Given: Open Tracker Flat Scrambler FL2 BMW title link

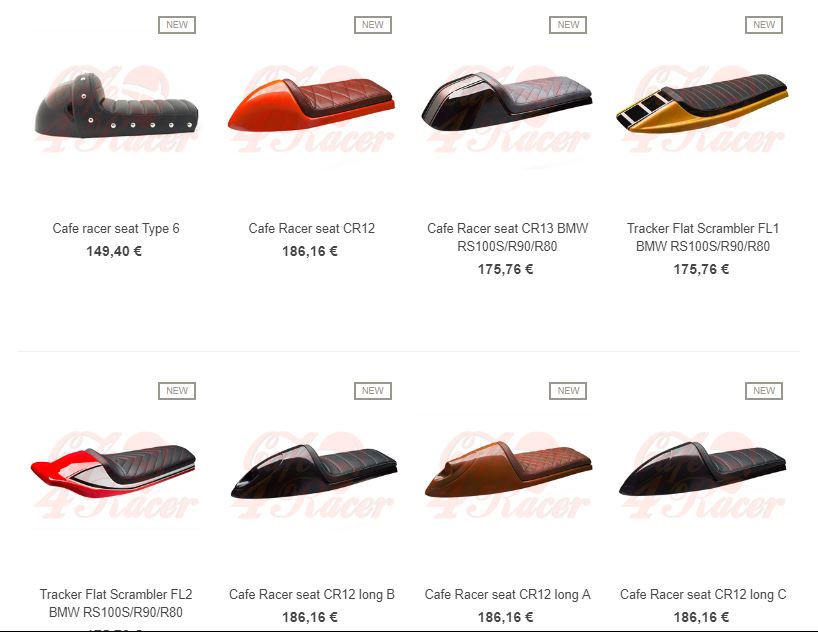Looking at the screenshot, I should [116, 603].
